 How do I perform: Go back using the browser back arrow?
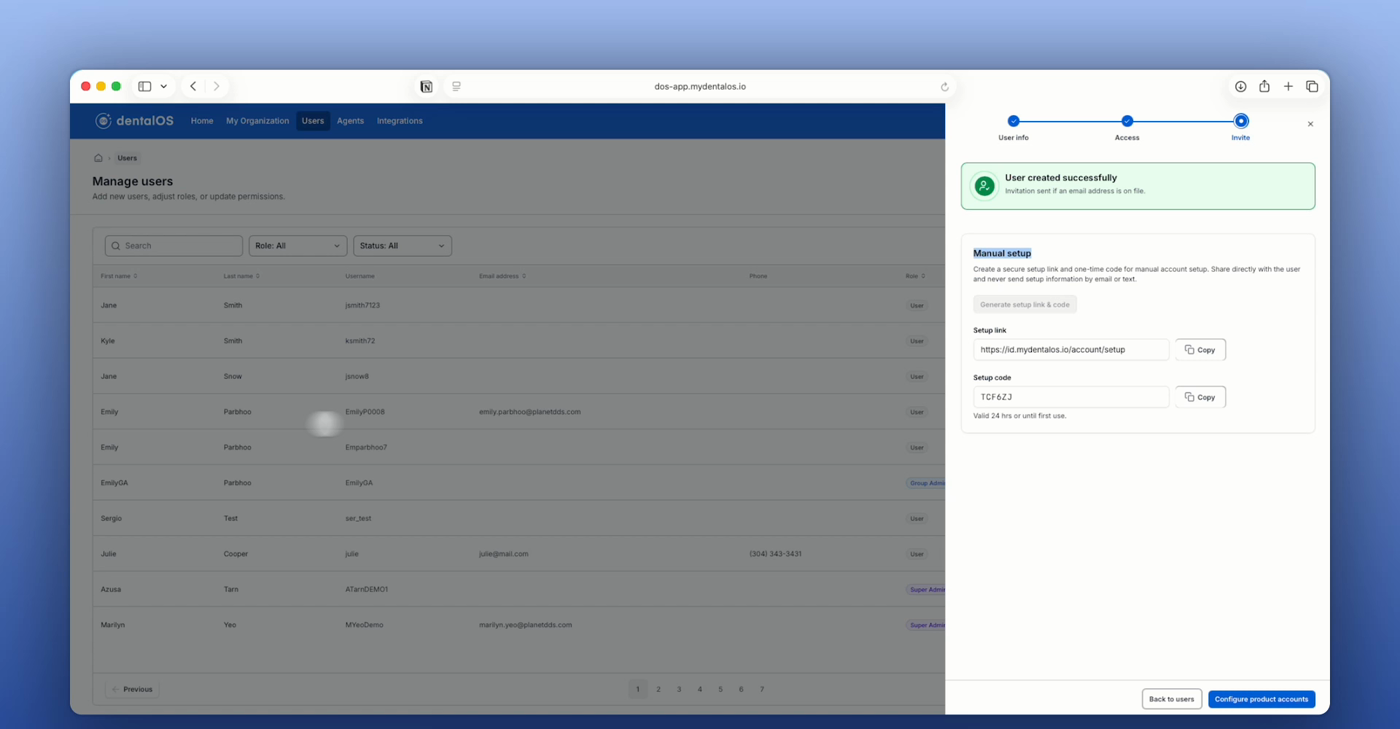[193, 87]
